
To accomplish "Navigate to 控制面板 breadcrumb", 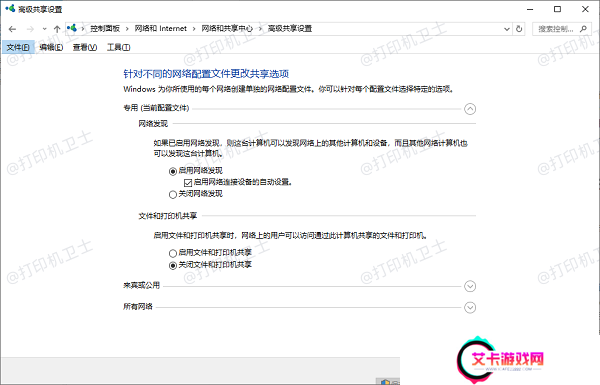I will pyautogui.click(x=105, y=29).
